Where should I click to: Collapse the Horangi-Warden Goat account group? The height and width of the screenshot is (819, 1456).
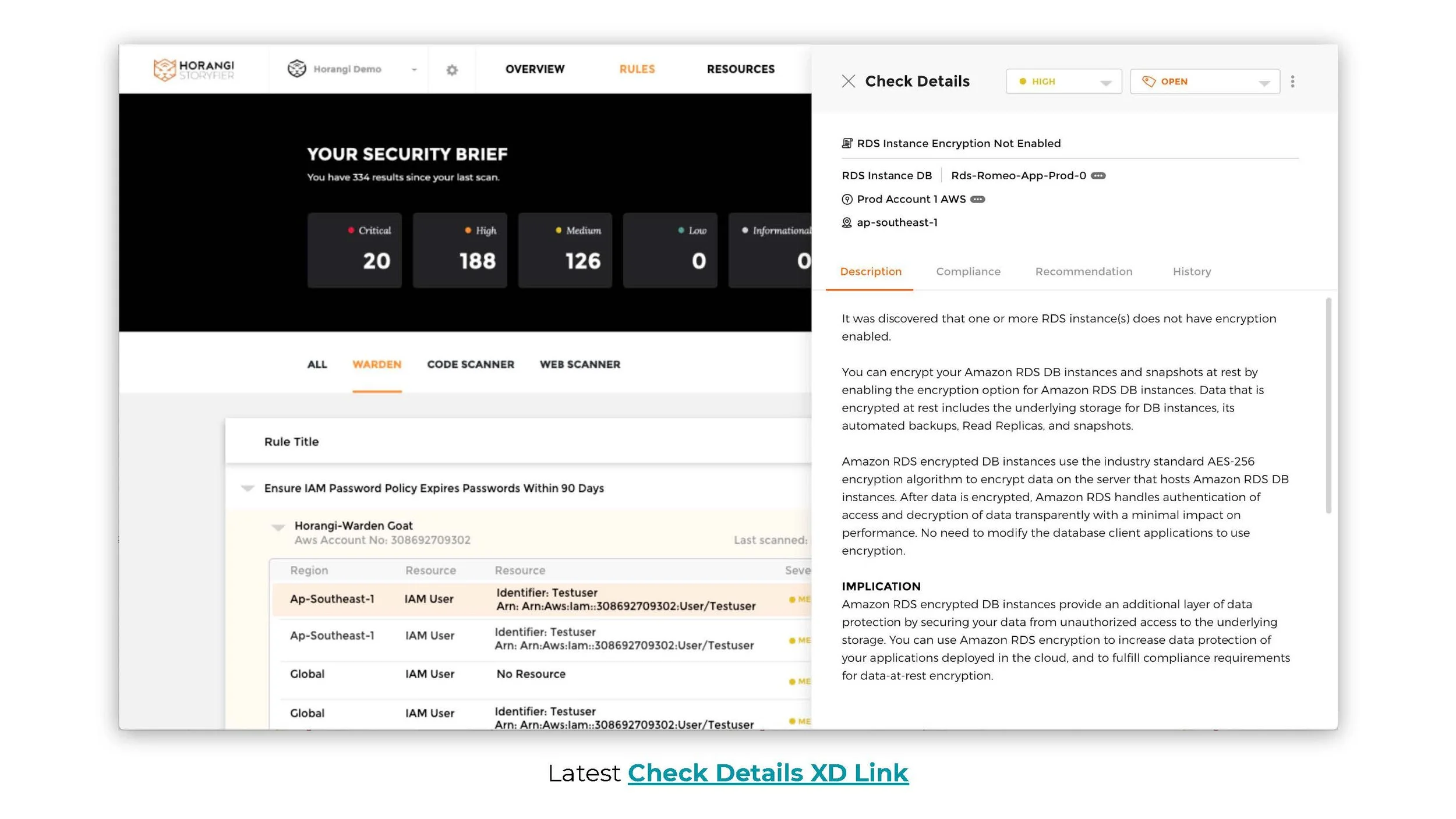278,527
